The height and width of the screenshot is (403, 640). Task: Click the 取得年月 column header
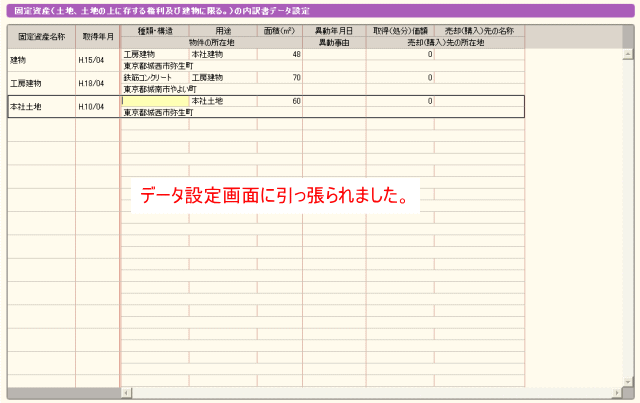tap(98, 37)
